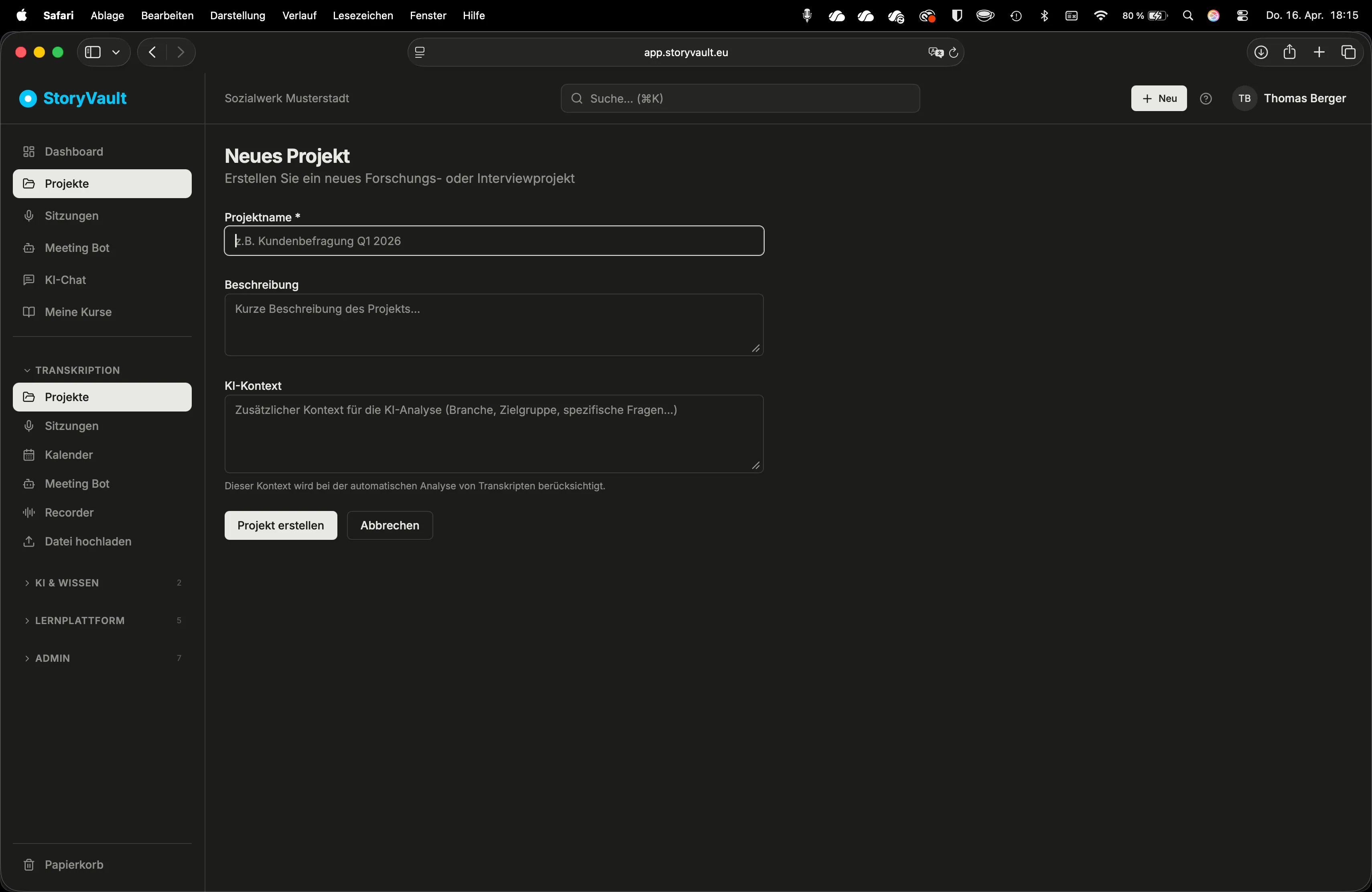Click the Neu button
This screenshot has width=1372, height=892.
coord(1159,99)
